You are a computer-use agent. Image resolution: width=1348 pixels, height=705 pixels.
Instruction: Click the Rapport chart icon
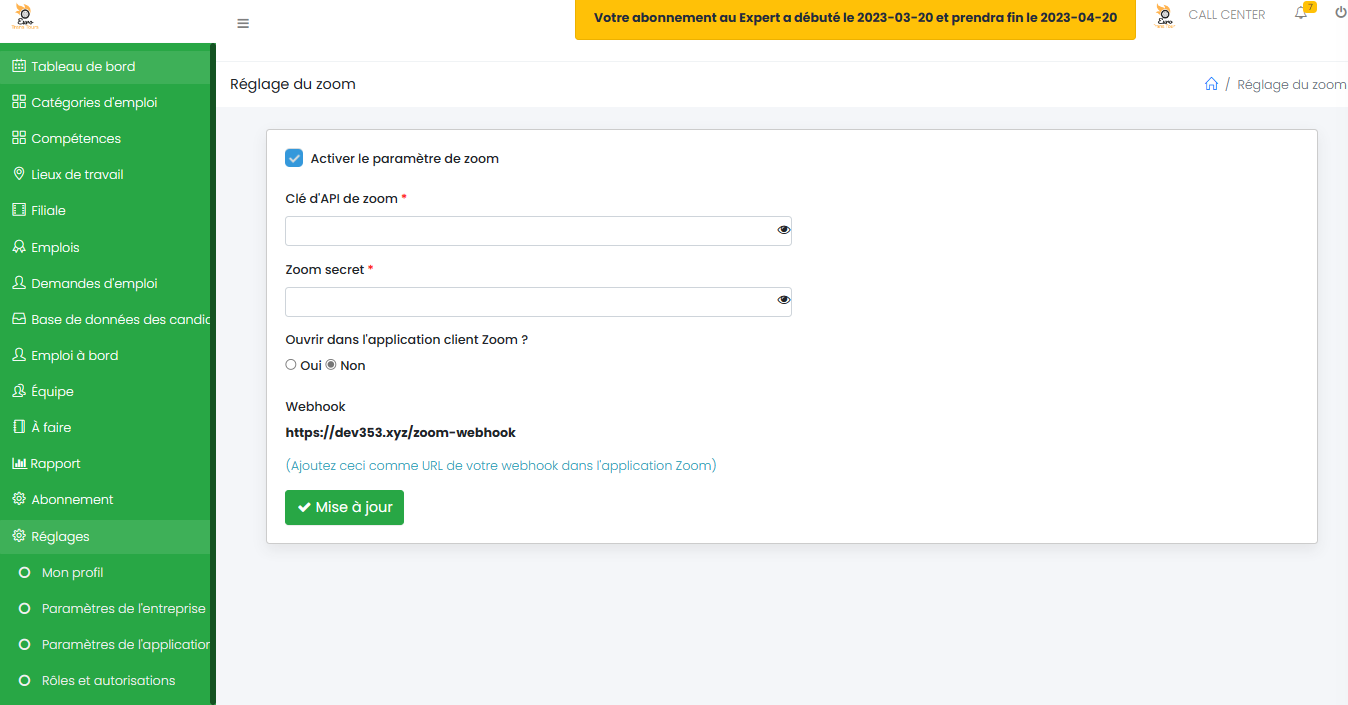pos(19,463)
